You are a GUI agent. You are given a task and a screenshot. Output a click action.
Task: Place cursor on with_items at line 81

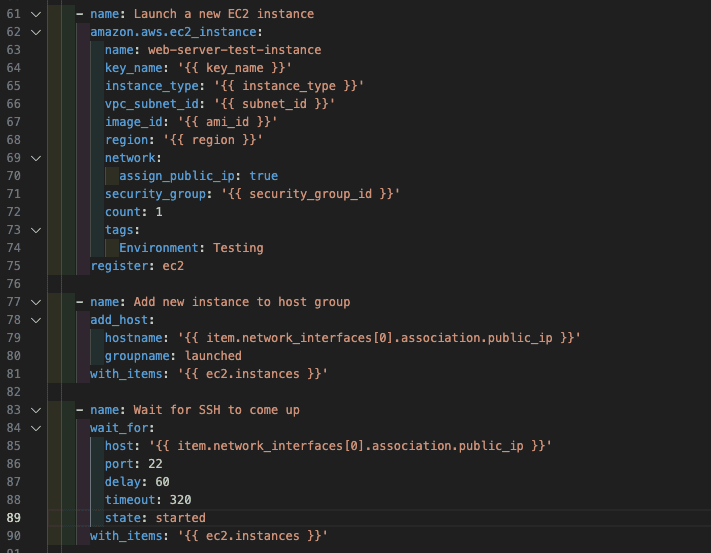(127, 374)
